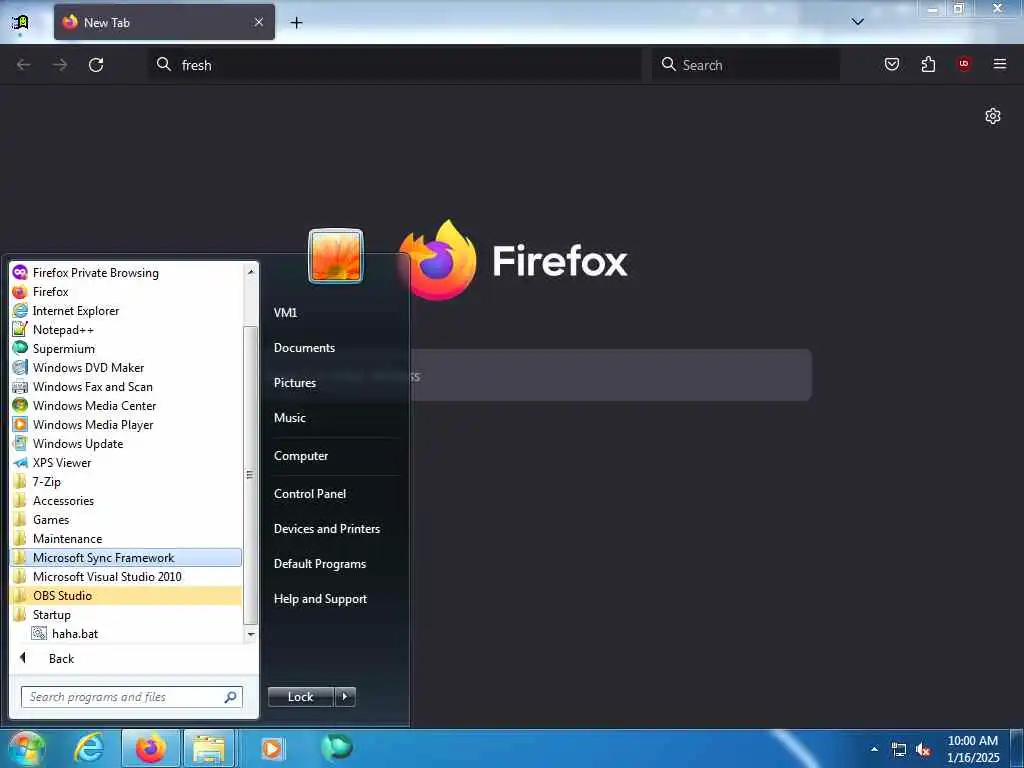The height and width of the screenshot is (768, 1024).
Task: Open XPS Viewer
Action: (x=127, y=462)
